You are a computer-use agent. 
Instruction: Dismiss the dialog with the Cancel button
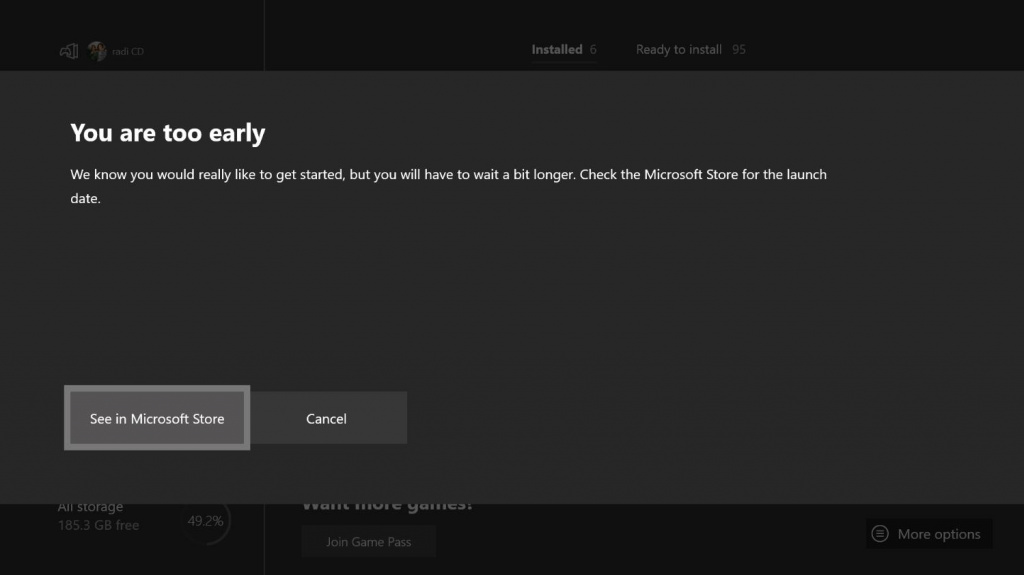click(328, 418)
